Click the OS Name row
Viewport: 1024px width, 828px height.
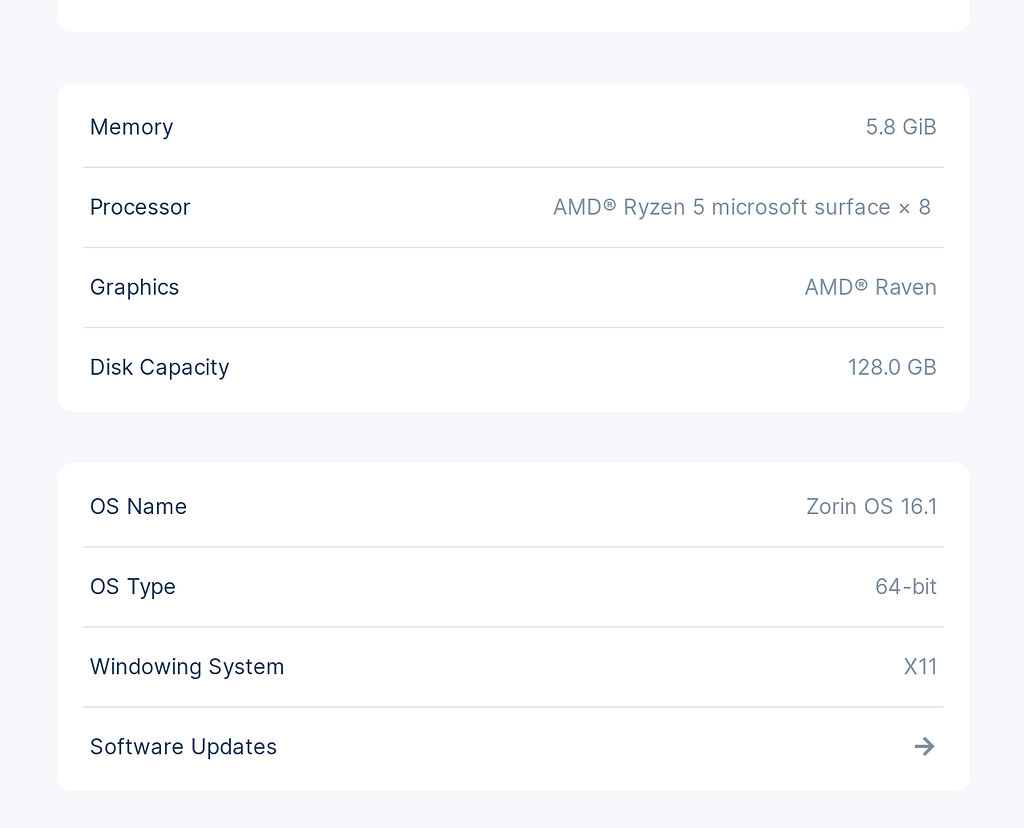512,507
